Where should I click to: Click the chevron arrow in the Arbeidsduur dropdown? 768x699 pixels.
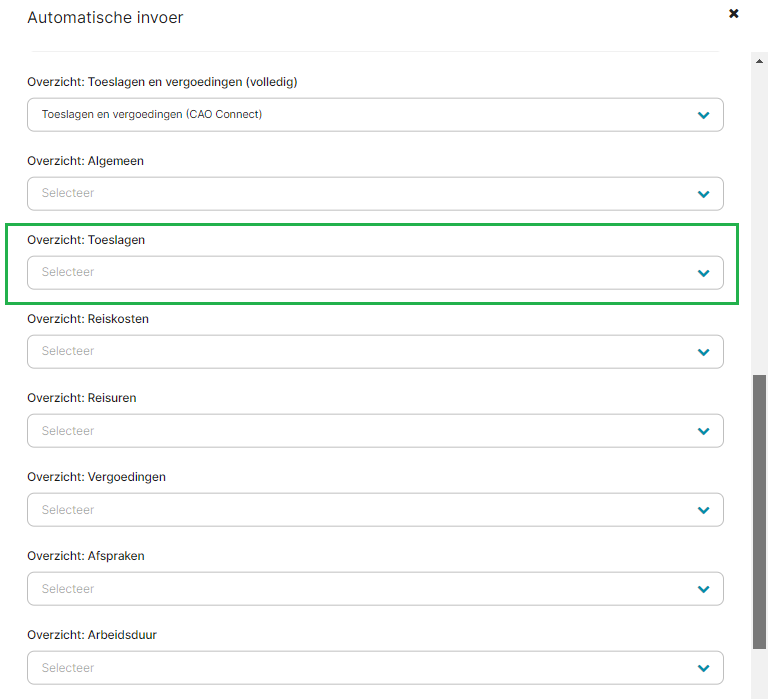click(703, 668)
